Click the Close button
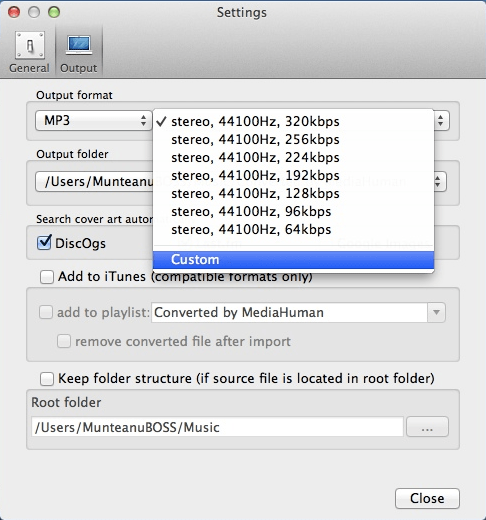This screenshot has height=520, width=486. pos(427,498)
